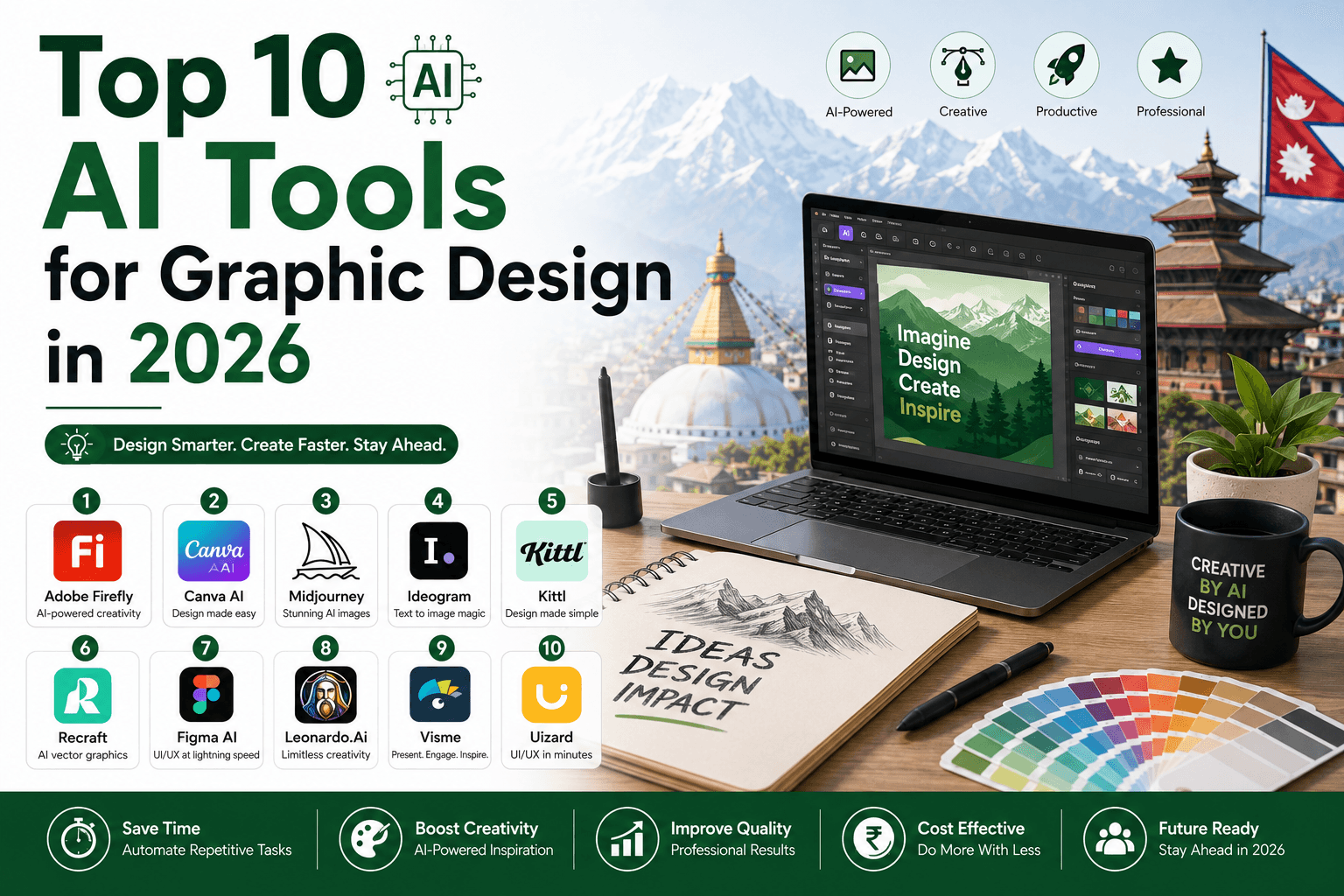Click the Uizard logo

click(551, 696)
